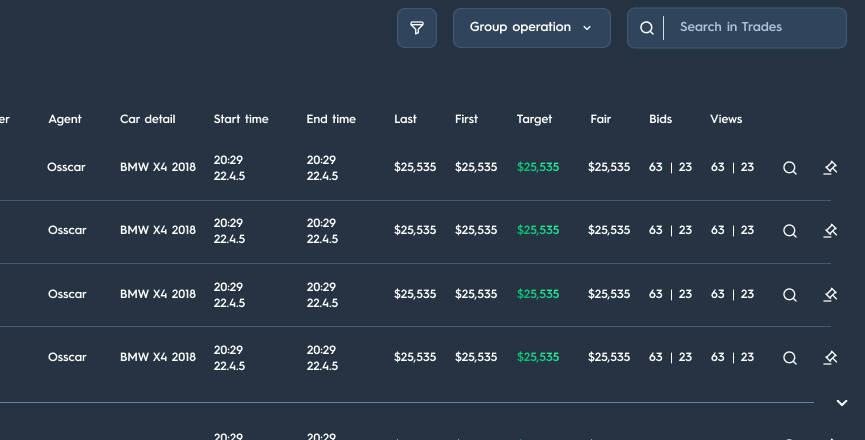View details magnifier in first trade row

pos(789,168)
